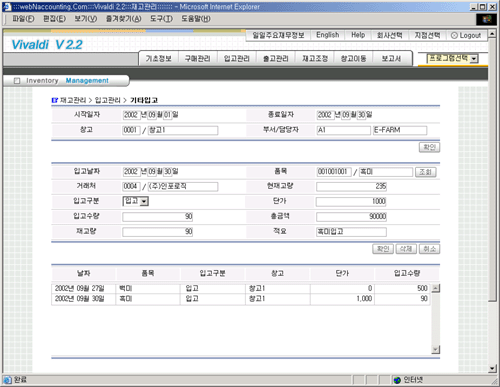Image resolution: width=500 pixels, height=387 pixels.
Task: Click the 단가 field showing 1000
Action: tap(351, 202)
